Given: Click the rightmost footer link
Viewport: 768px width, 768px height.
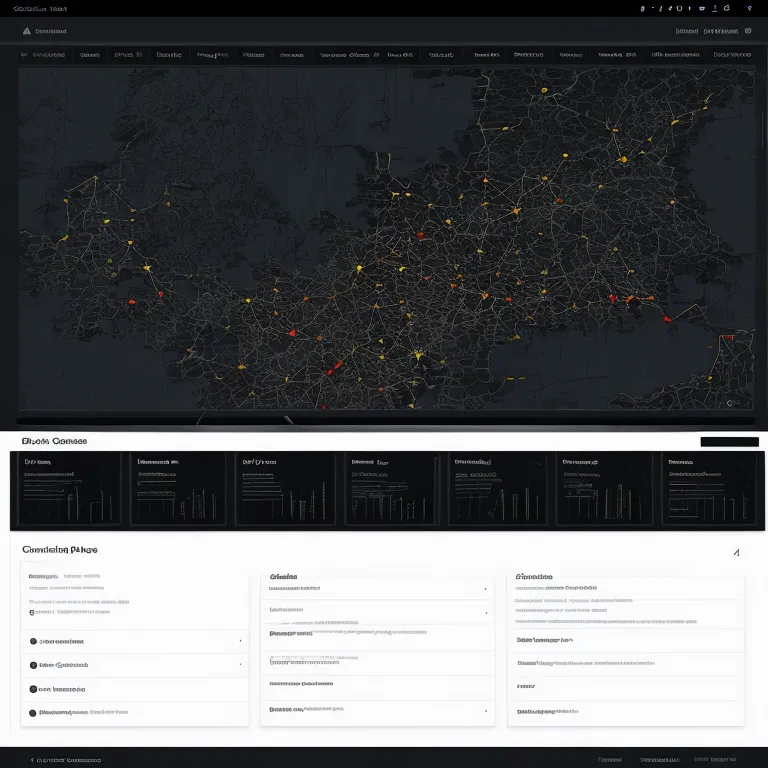Looking at the screenshot, I should click(716, 760).
